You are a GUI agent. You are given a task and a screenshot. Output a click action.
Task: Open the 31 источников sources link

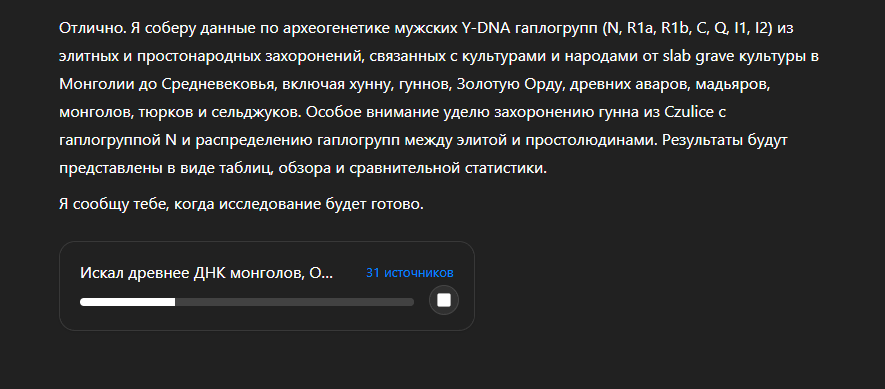coord(409,273)
